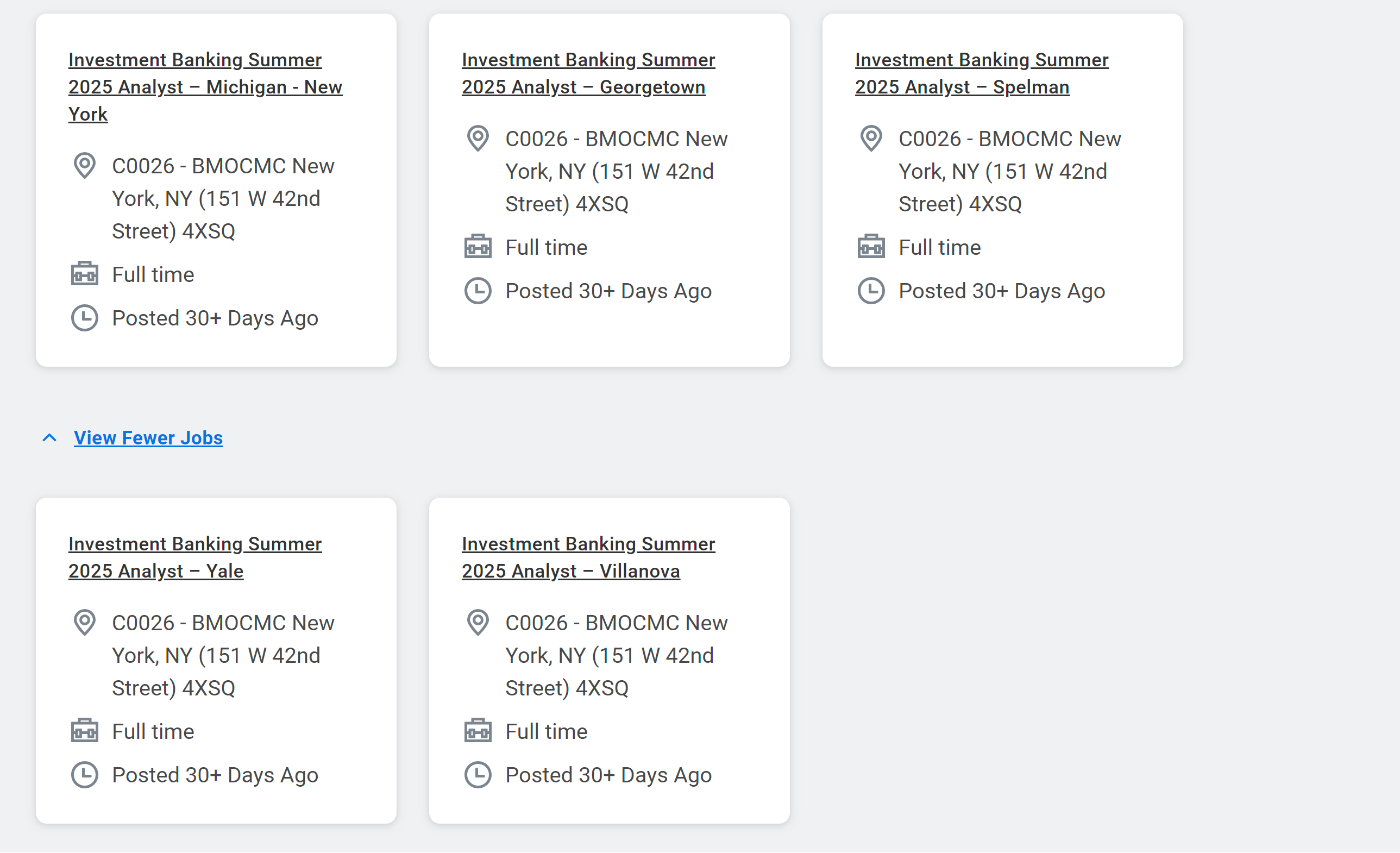Click the View Fewer Jobs link
This screenshot has height=853, width=1400.
tap(148, 437)
